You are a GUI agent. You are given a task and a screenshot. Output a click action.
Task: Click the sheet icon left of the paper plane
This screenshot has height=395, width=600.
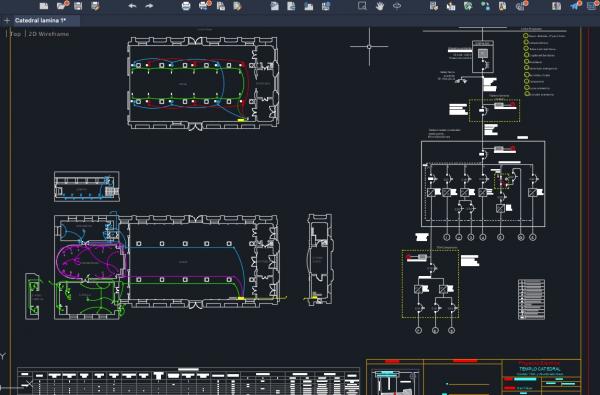coord(557,6)
